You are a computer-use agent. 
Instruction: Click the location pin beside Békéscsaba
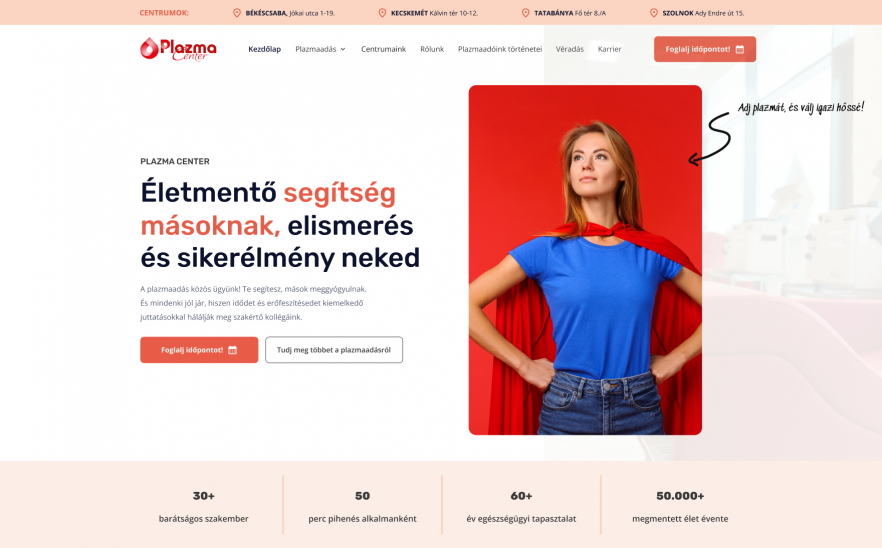[x=237, y=12]
